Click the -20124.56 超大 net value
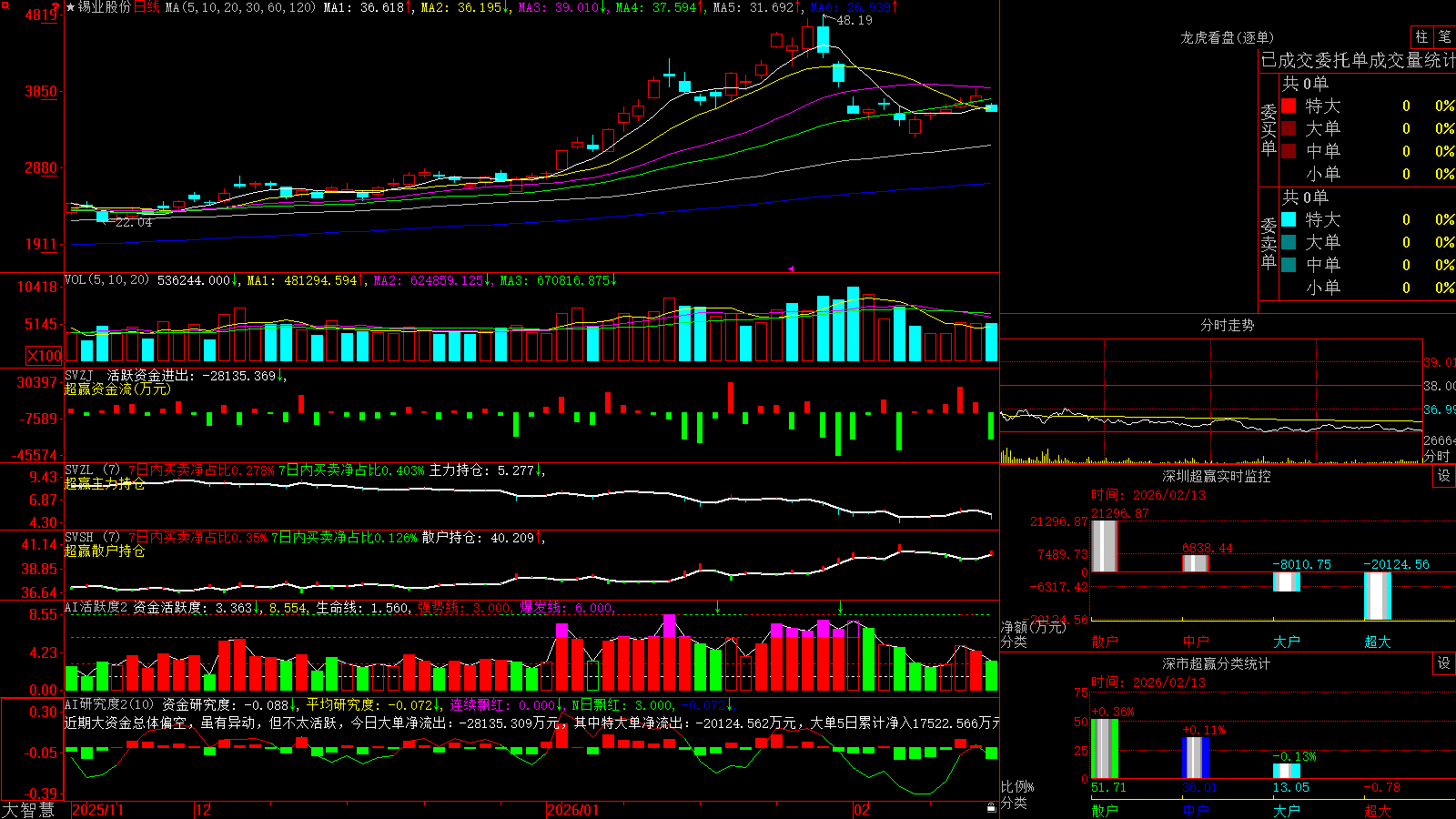Image resolution: width=1456 pixels, height=819 pixels. coord(1397,564)
